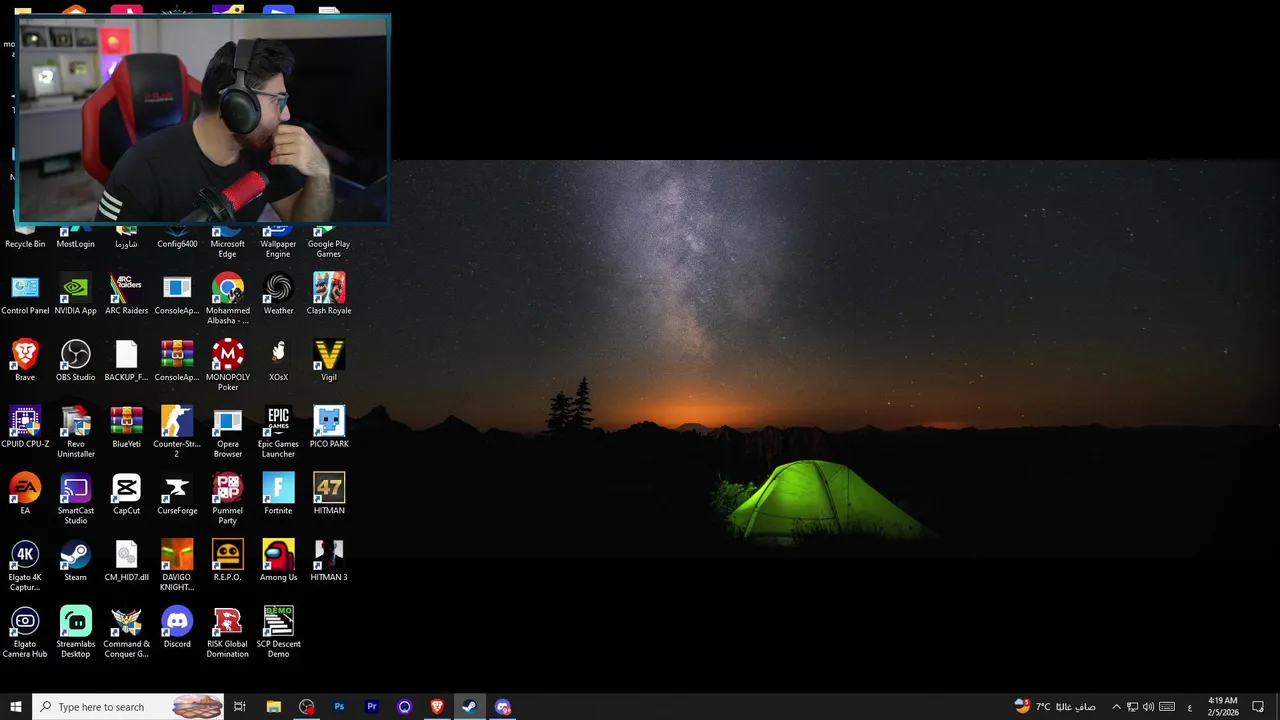The image size is (1280, 720).
Task: Select Command & Conquer shortcut
Action: pos(126,632)
